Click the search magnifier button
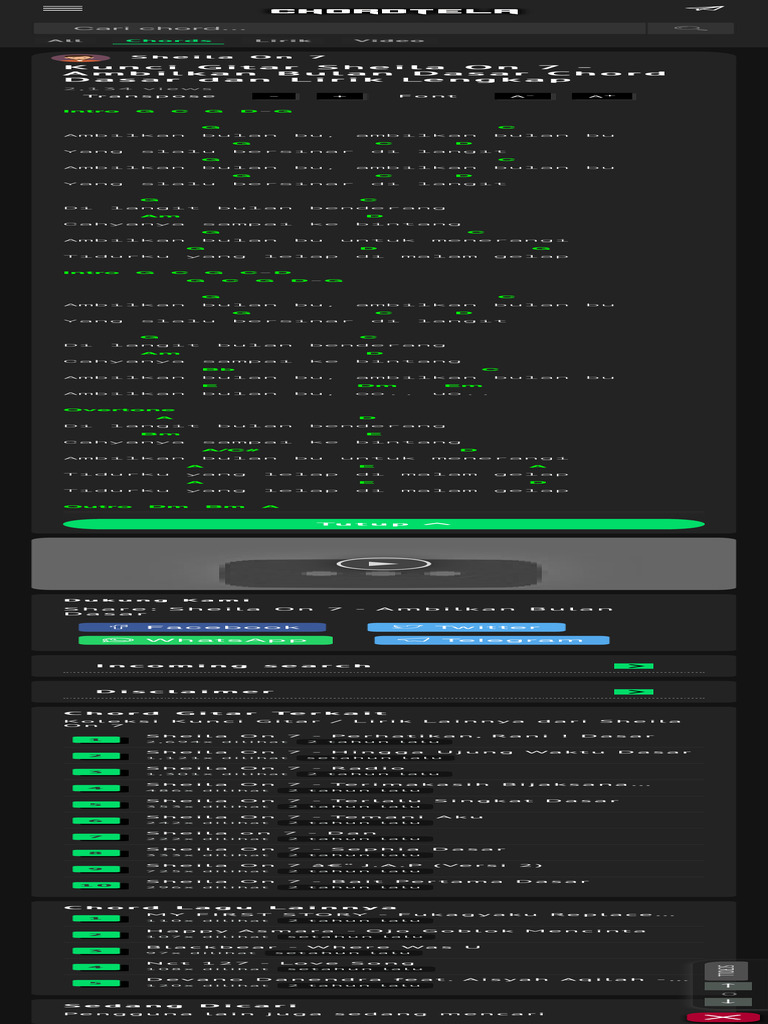This screenshot has height=1024, width=768. [x=690, y=29]
